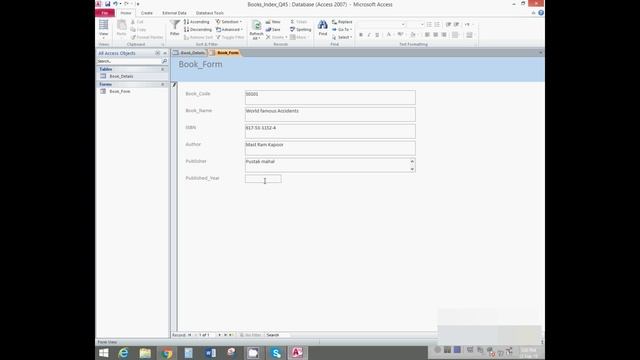Open Book_Details table in navigation pane
This screenshot has width=640, height=360.
tap(121, 76)
